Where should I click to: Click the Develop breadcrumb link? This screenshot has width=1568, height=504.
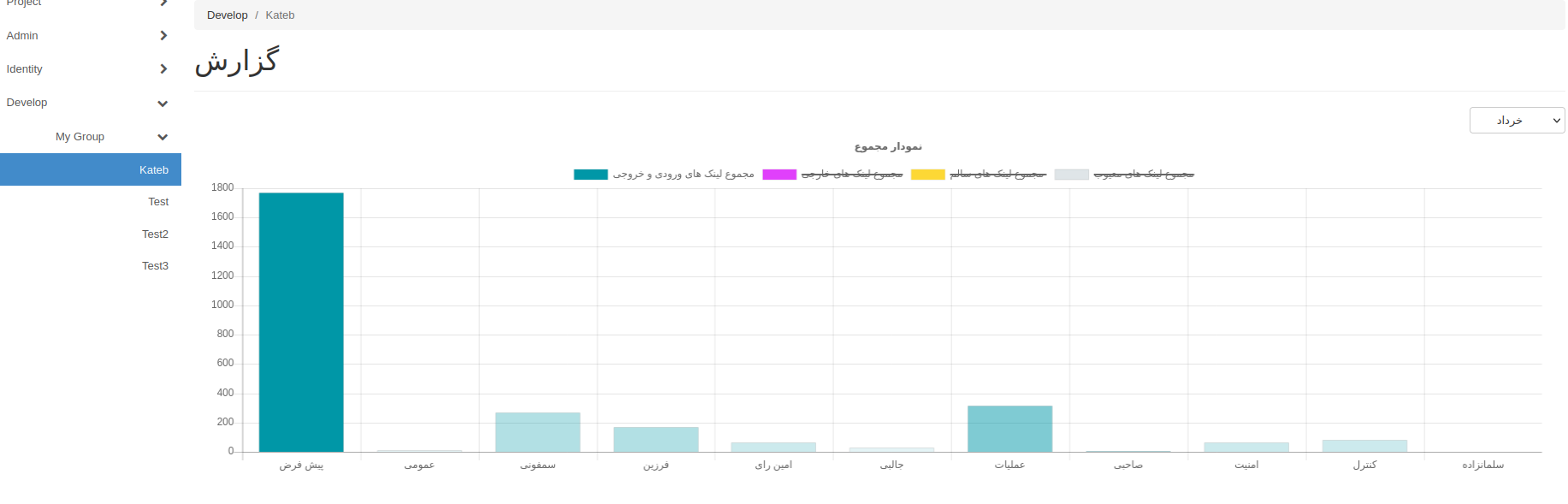(227, 15)
